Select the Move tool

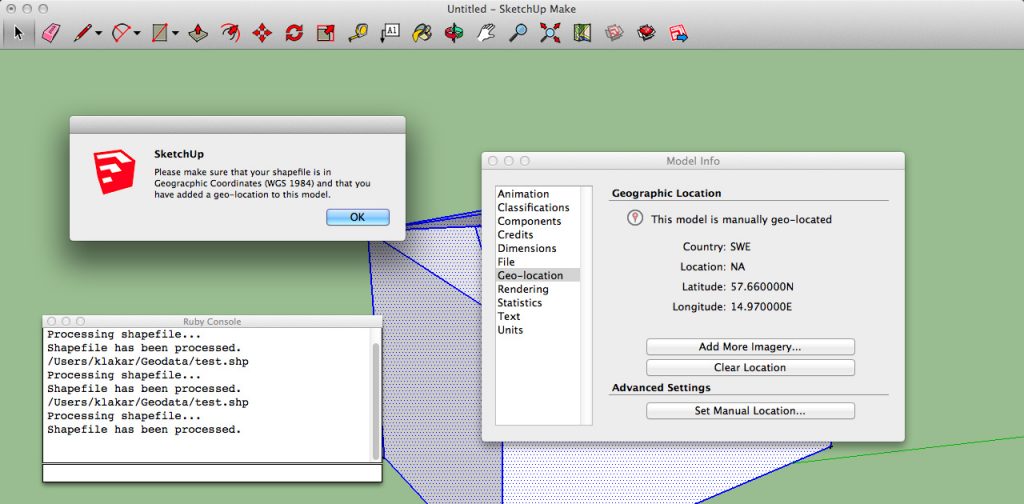click(262, 33)
